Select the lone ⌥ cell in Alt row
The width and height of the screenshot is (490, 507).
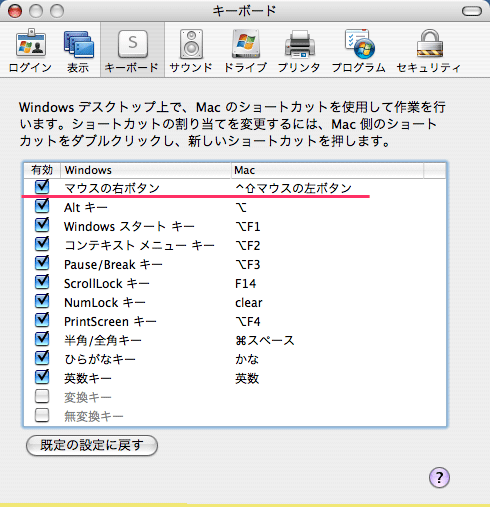point(241,208)
